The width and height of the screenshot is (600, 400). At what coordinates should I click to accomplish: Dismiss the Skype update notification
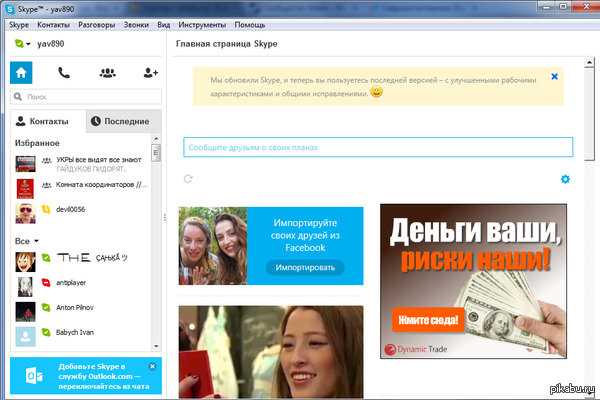(554, 77)
